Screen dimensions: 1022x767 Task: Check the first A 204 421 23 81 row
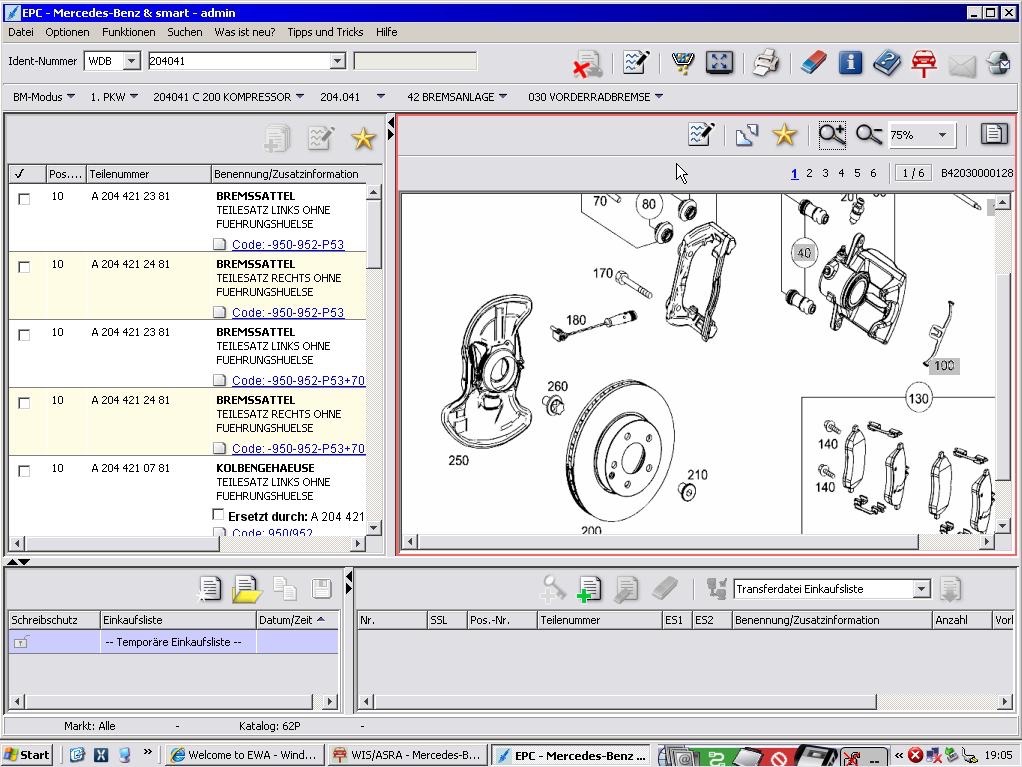pyautogui.click(x=24, y=199)
